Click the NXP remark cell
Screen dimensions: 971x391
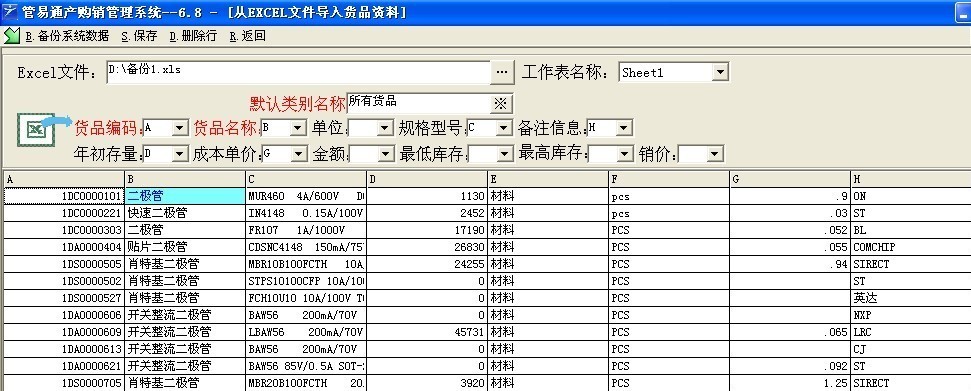[911, 315]
